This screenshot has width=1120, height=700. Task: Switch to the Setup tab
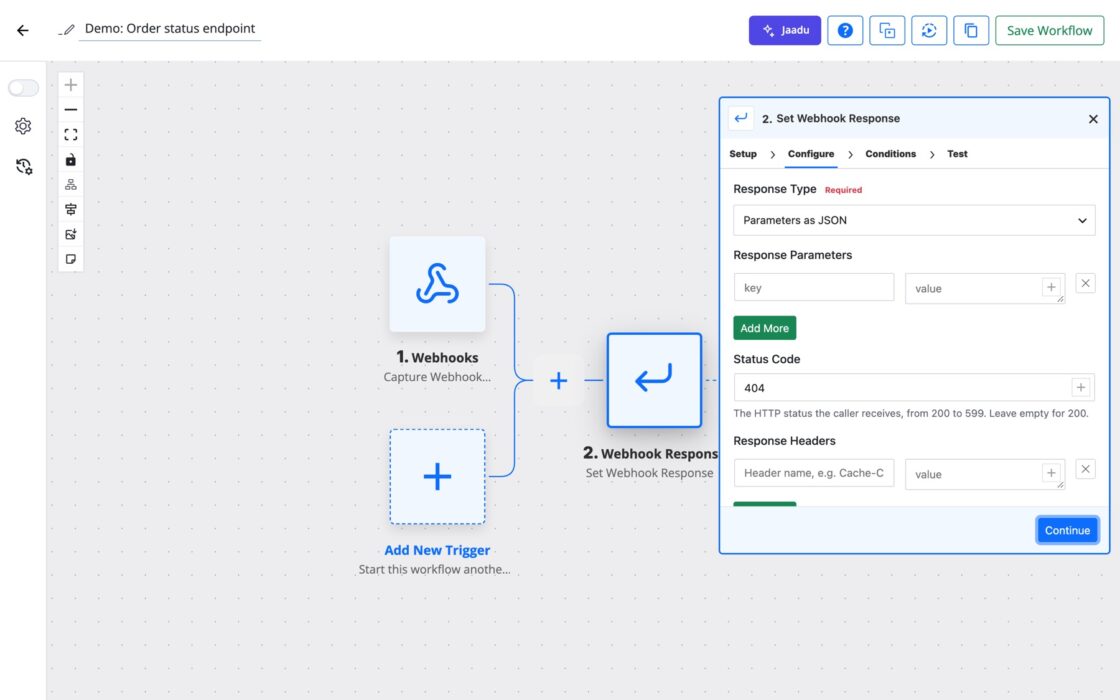743,154
